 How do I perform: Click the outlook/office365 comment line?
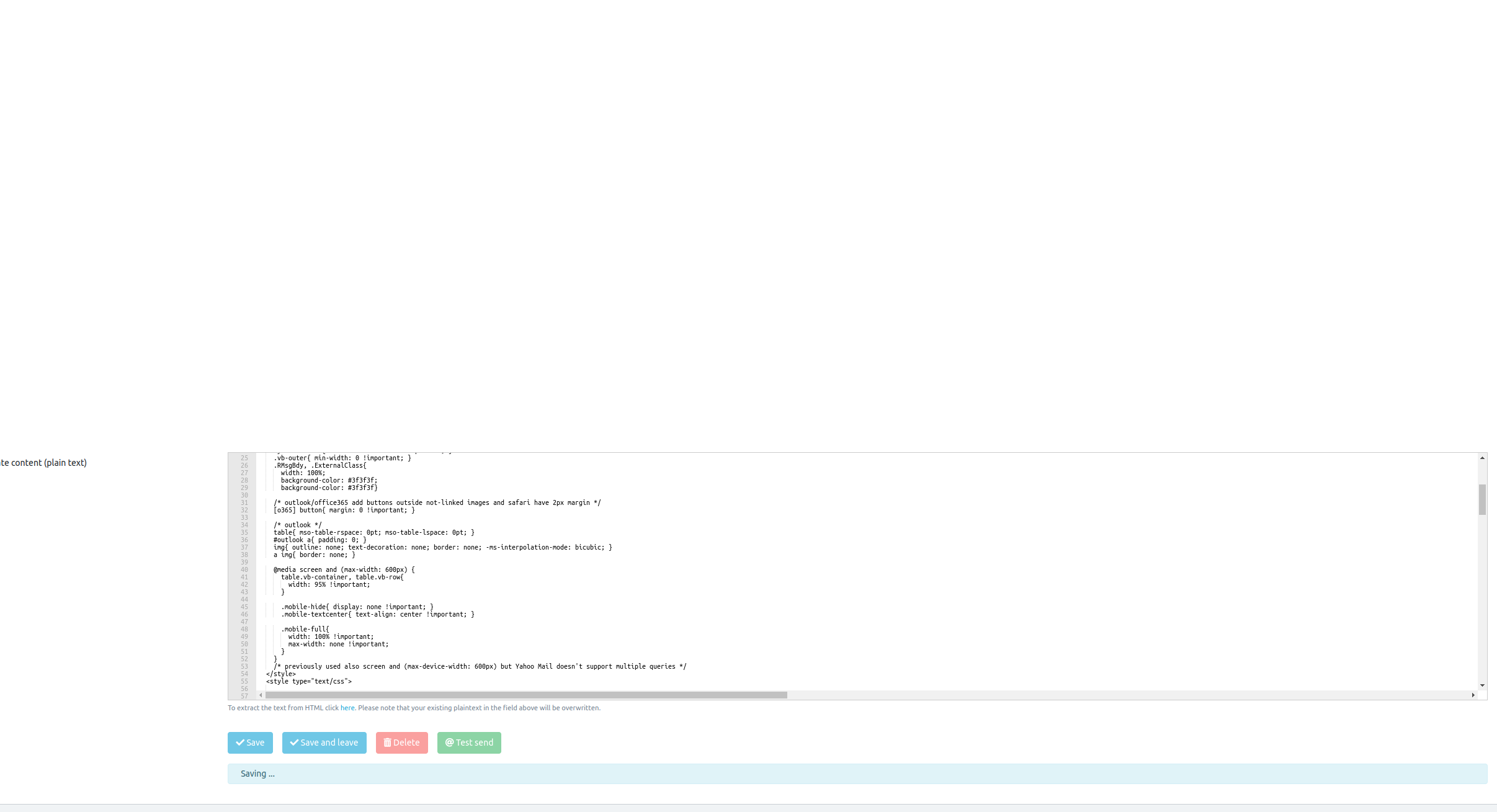(x=437, y=502)
